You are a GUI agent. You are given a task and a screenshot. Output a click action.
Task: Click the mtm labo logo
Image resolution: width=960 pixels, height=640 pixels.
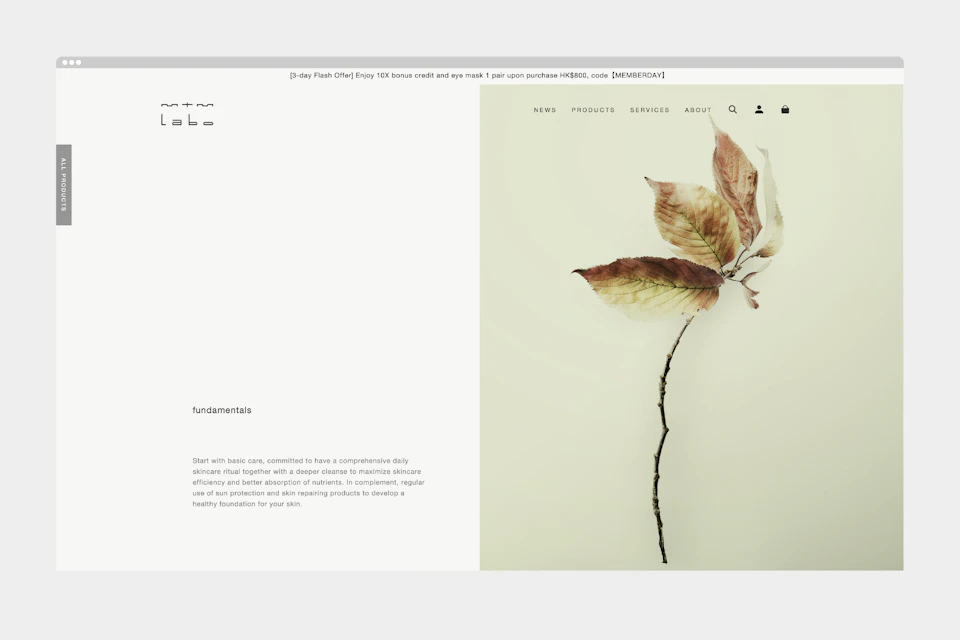[187, 114]
